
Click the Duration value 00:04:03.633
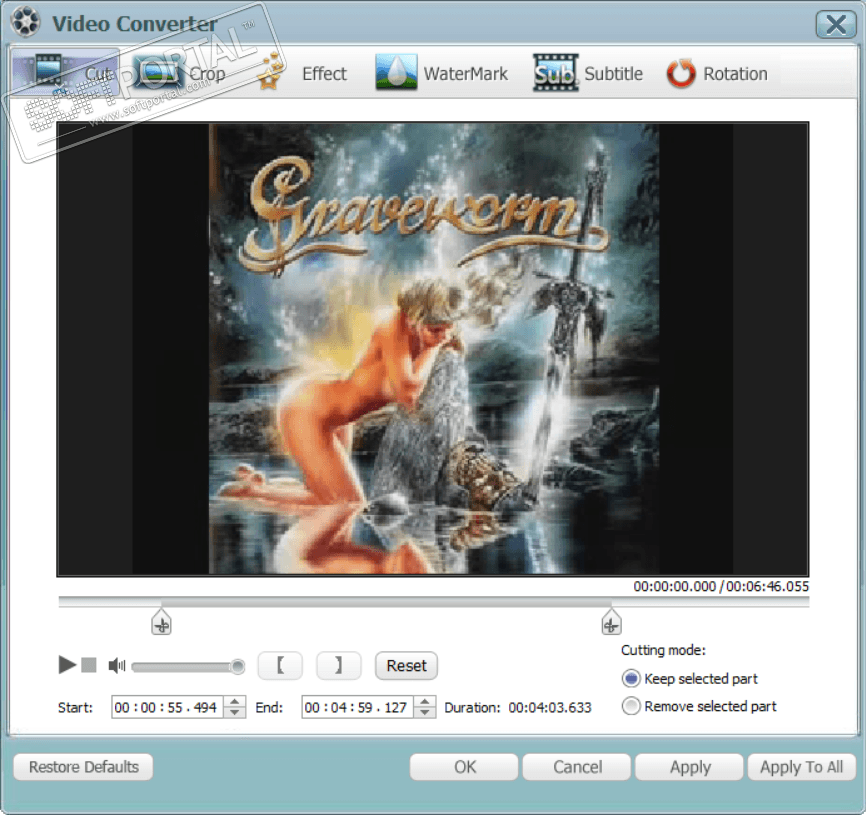point(550,707)
